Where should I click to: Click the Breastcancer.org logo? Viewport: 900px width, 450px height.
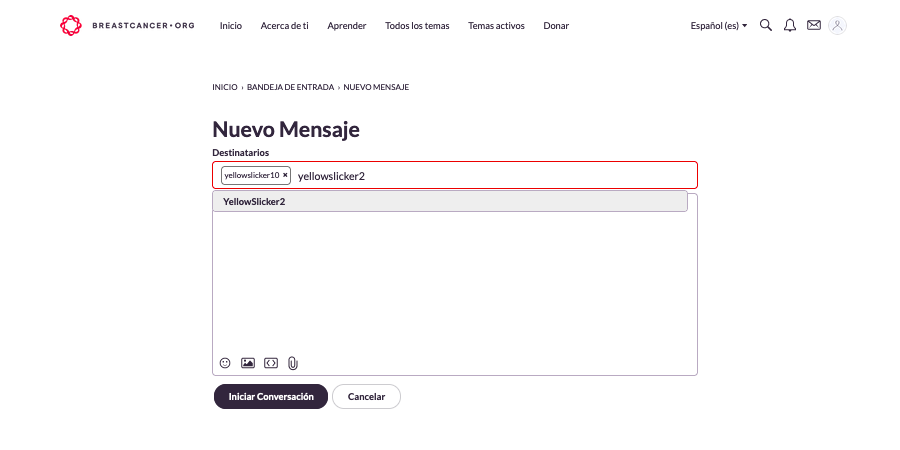coord(127,25)
